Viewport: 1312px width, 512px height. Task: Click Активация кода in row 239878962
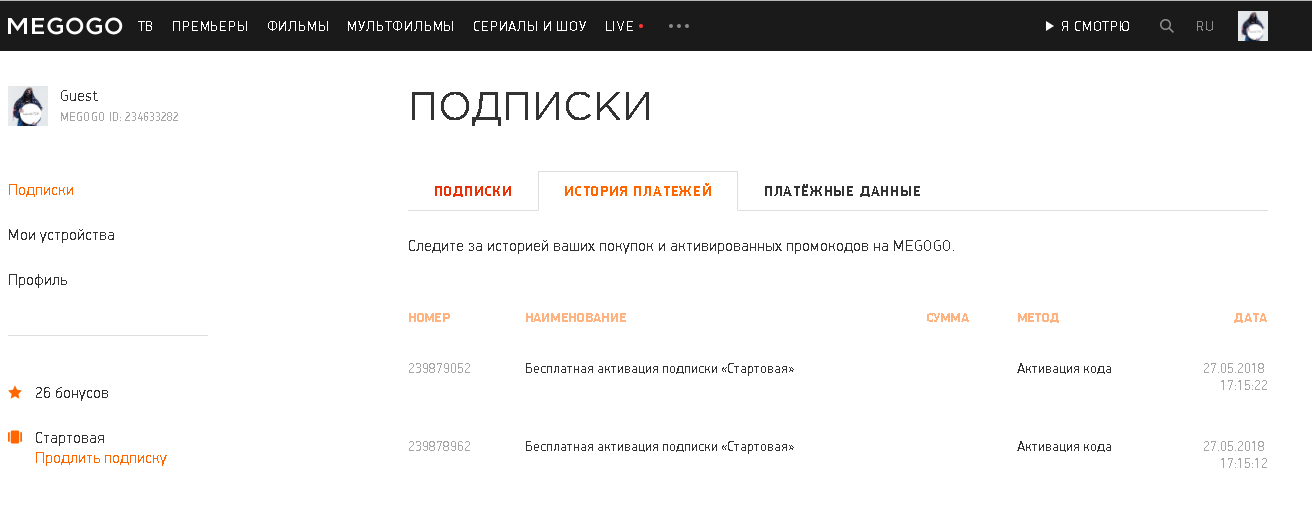pyautogui.click(x=1064, y=447)
